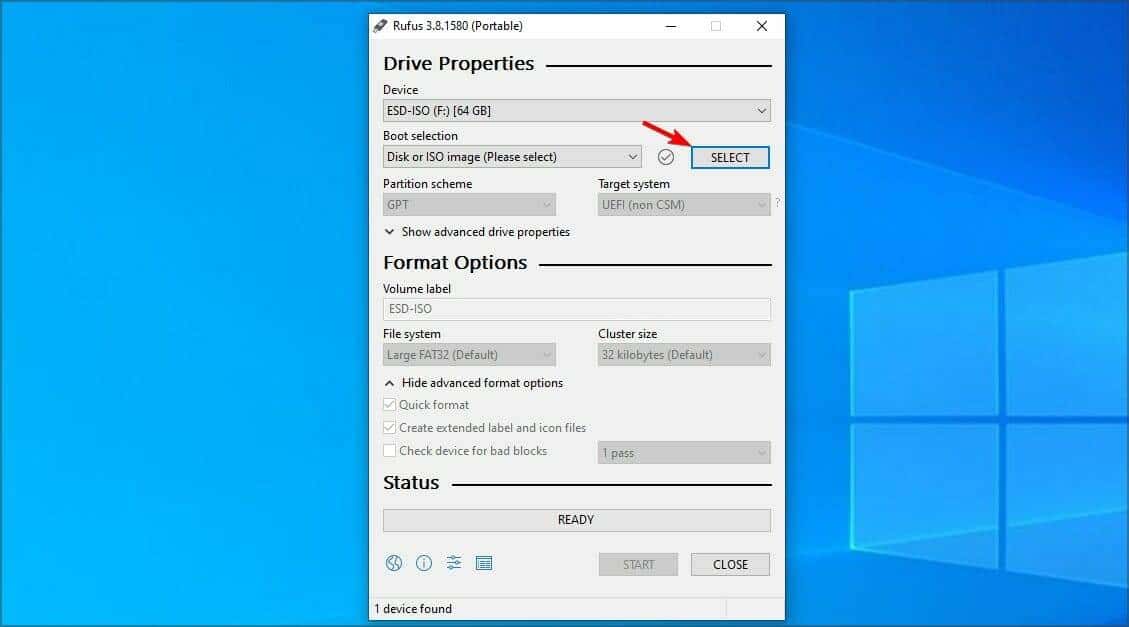Screen dimensions: 1129x627
Task: Enable Check device for bad blocks
Action: [x=390, y=451]
